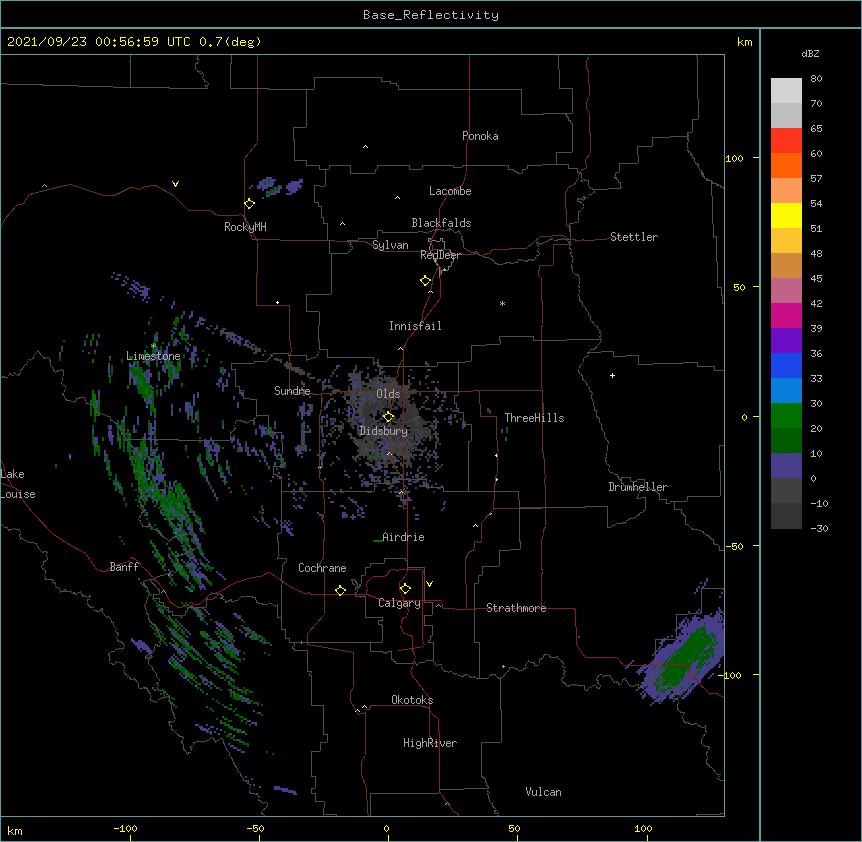The height and width of the screenshot is (842, 862).
Task: Click the yellow marker south of RedDeer
Action: click(425, 281)
